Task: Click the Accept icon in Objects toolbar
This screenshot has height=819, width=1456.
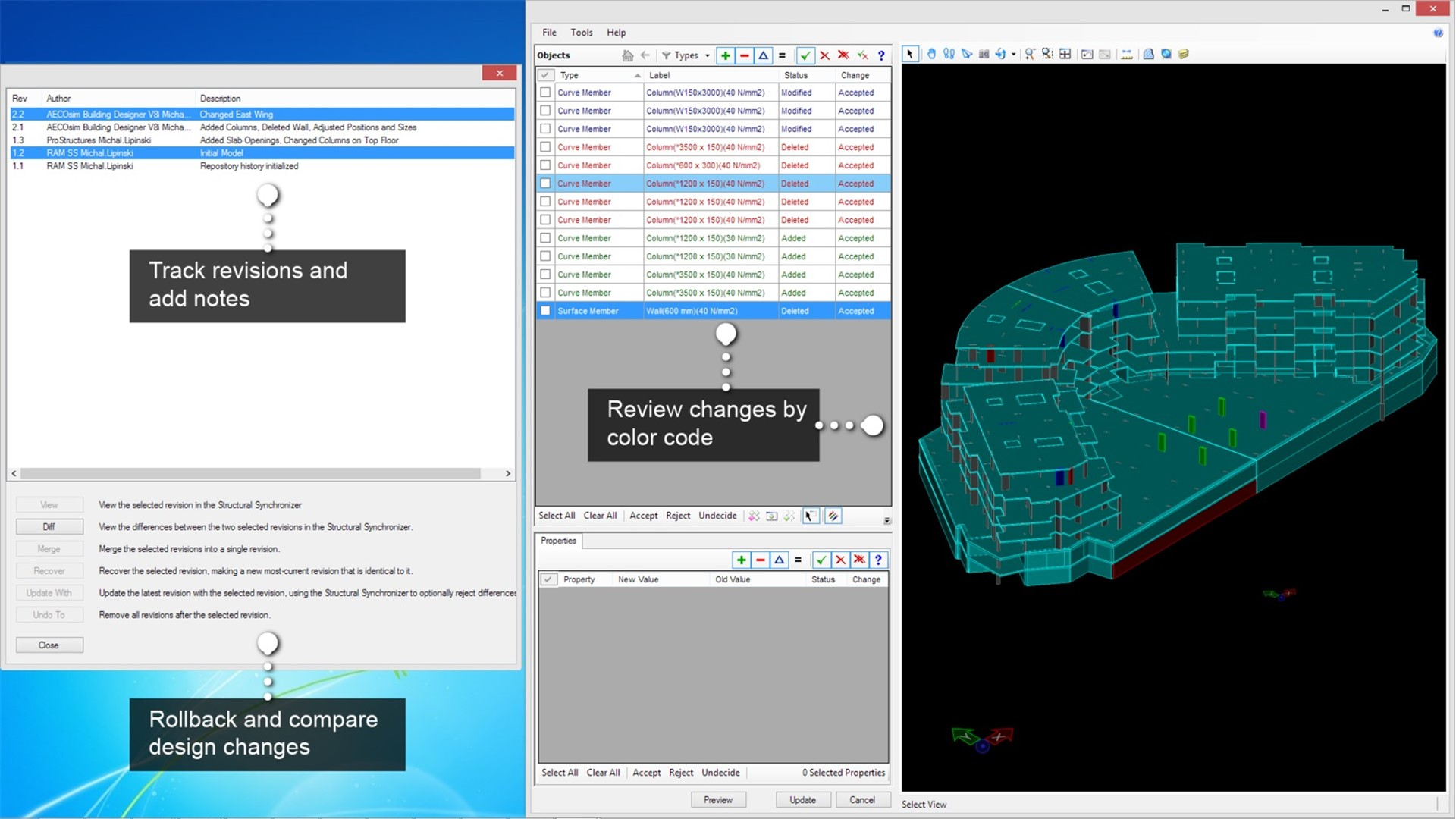Action: click(805, 55)
